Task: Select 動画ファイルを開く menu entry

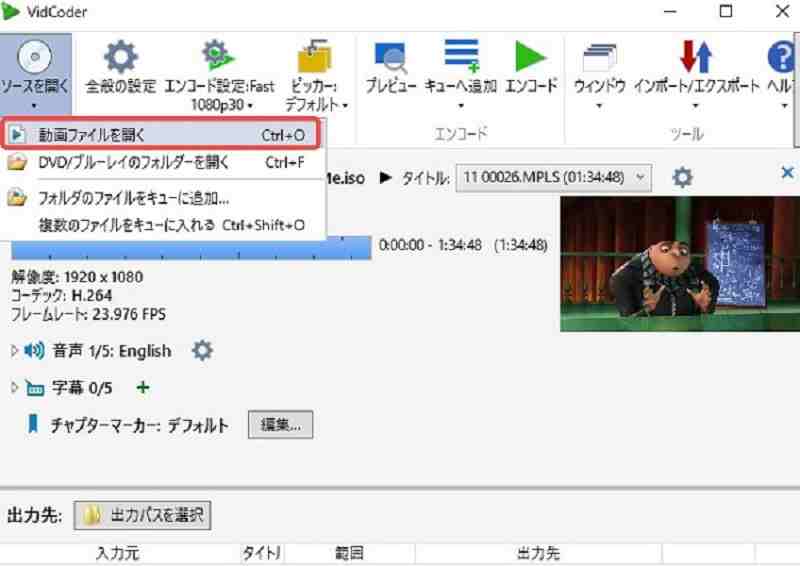Action: [x=162, y=134]
